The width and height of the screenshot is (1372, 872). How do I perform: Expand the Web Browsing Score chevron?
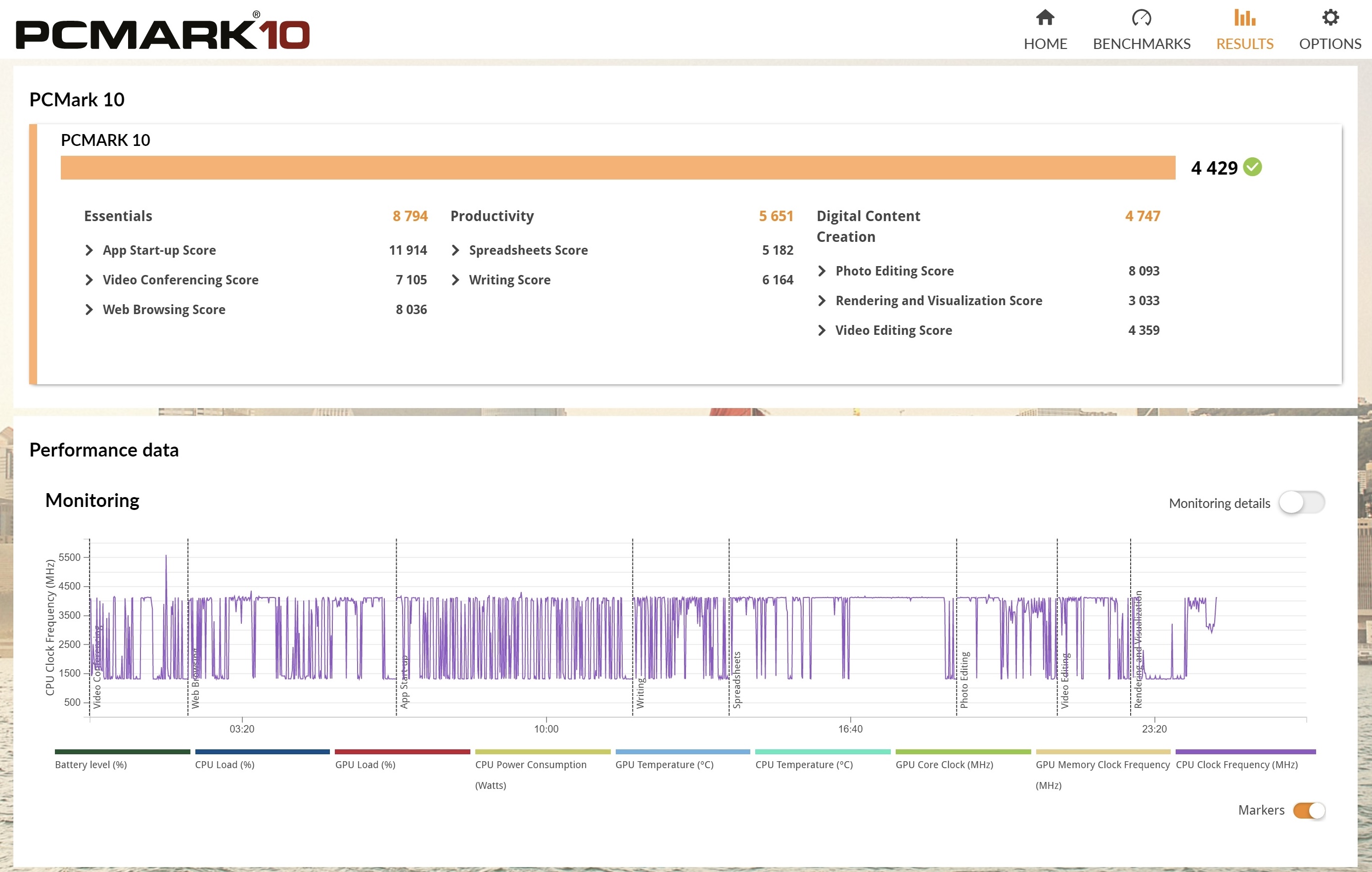coord(89,310)
